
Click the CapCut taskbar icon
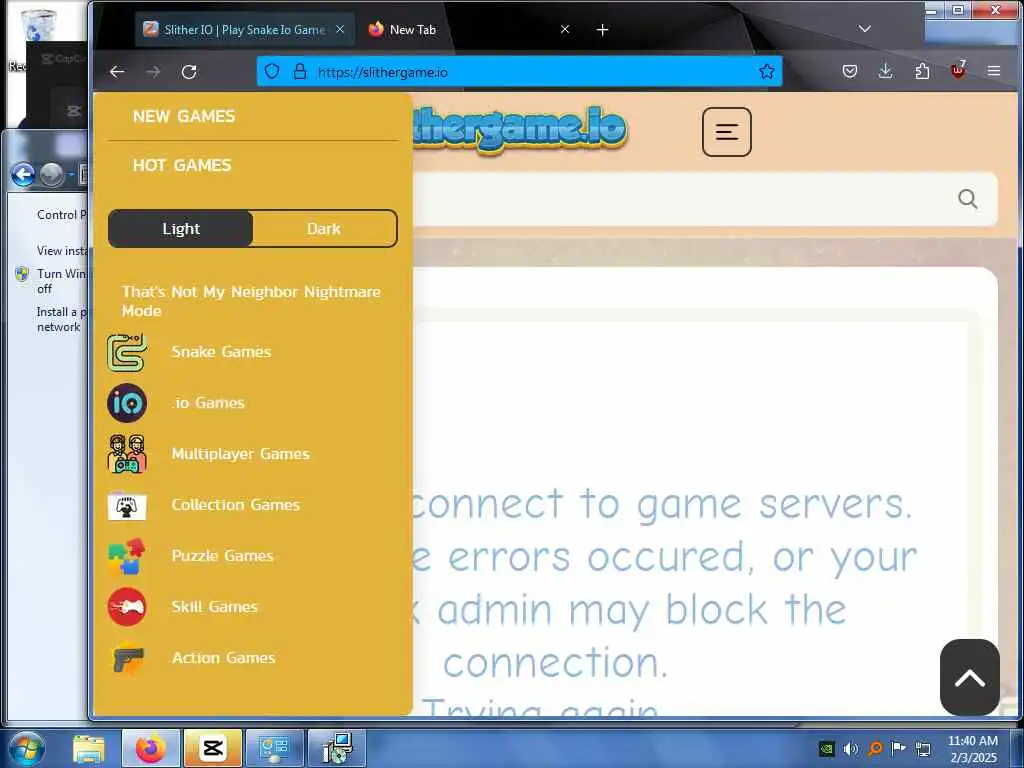pyautogui.click(x=213, y=748)
